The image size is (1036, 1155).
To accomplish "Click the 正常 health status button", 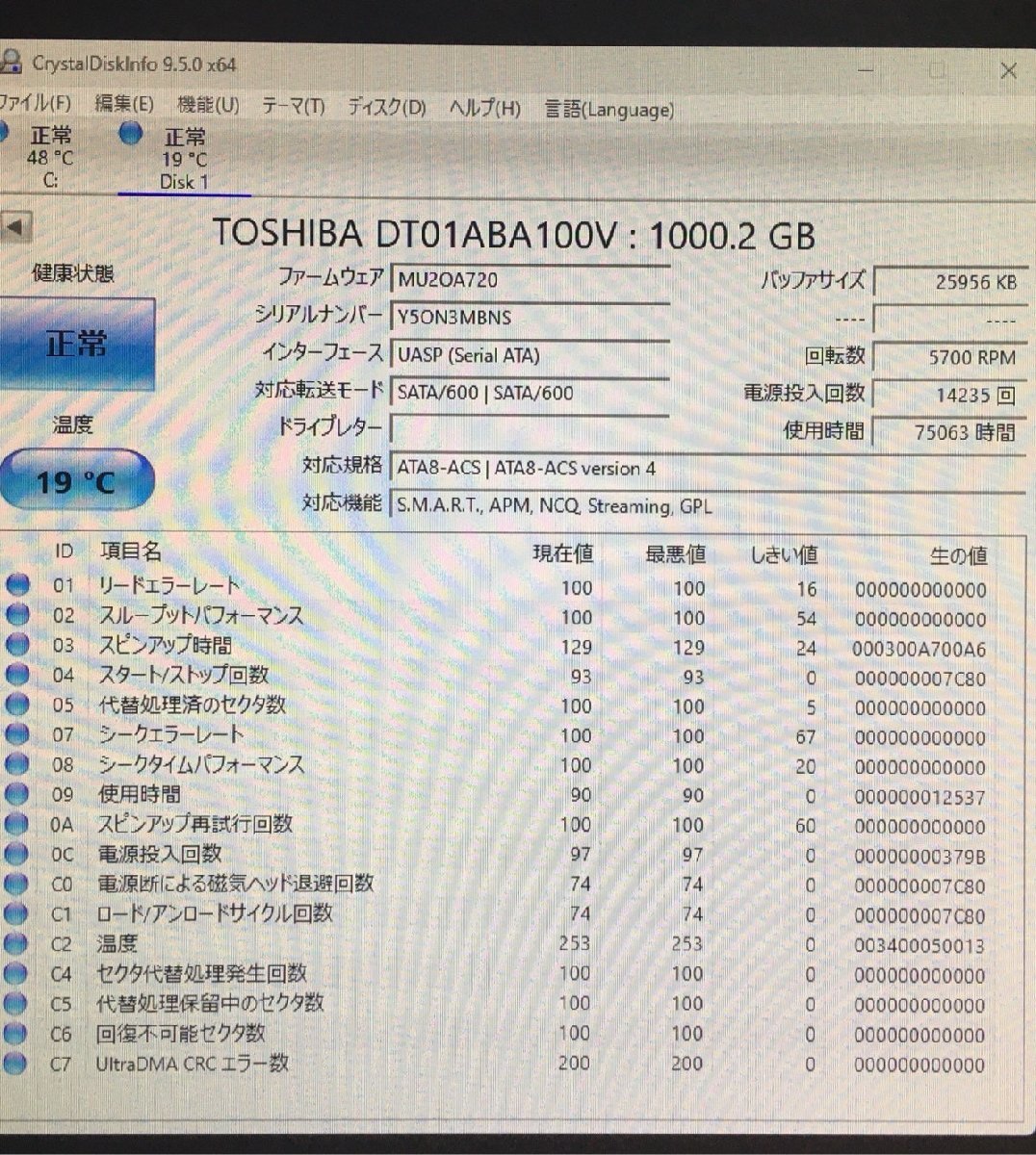I will [77, 343].
